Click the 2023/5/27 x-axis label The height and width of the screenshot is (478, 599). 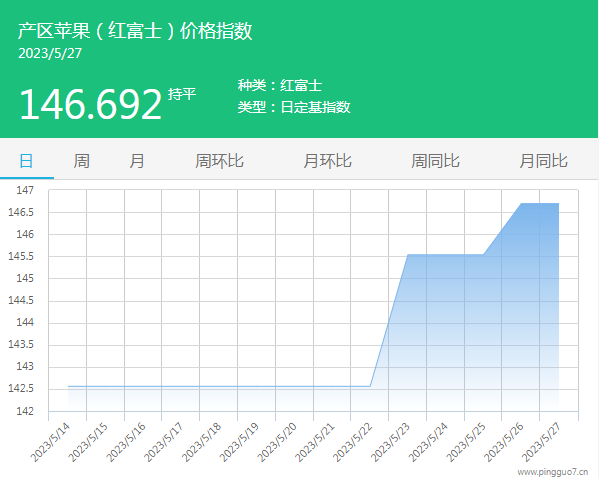tap(542, 442)
